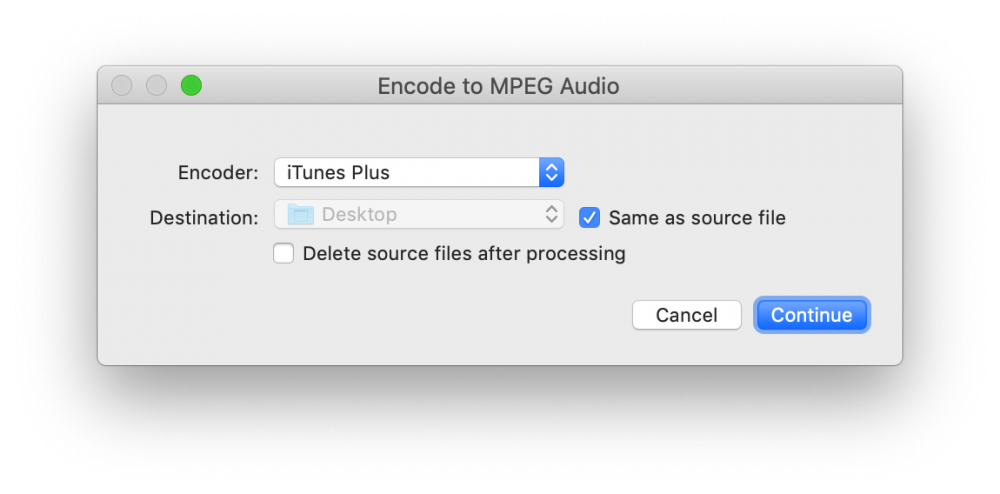Uncheck the Same as source file checkbox

[x=590, y=217]
